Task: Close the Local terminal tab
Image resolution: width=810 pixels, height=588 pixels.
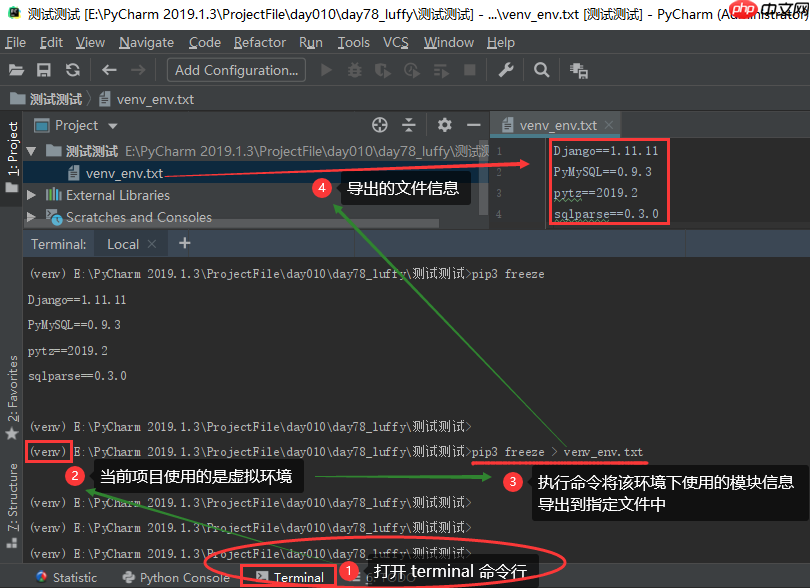Action: (152, 244)
